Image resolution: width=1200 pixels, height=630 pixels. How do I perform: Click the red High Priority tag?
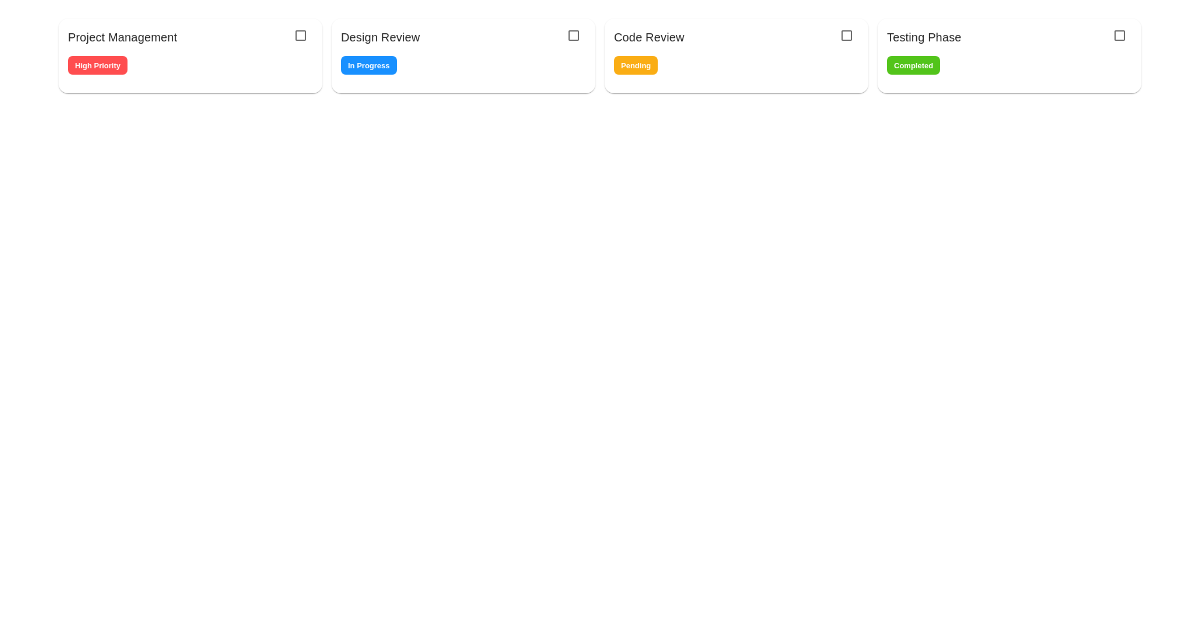pyautogui.click(x=97, y=66)
